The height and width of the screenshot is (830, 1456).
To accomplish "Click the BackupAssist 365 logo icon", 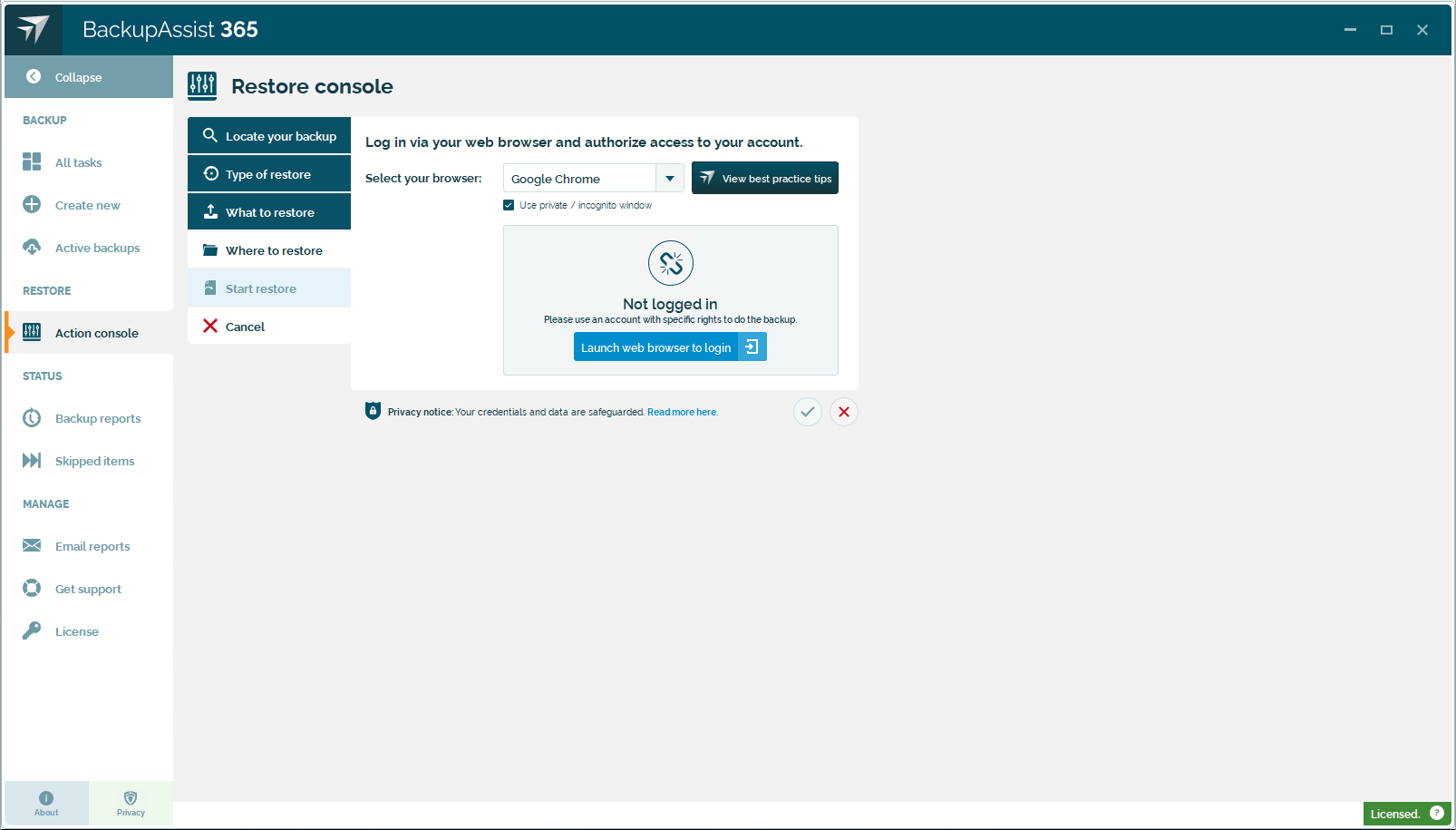I will [x=34, y=29].
